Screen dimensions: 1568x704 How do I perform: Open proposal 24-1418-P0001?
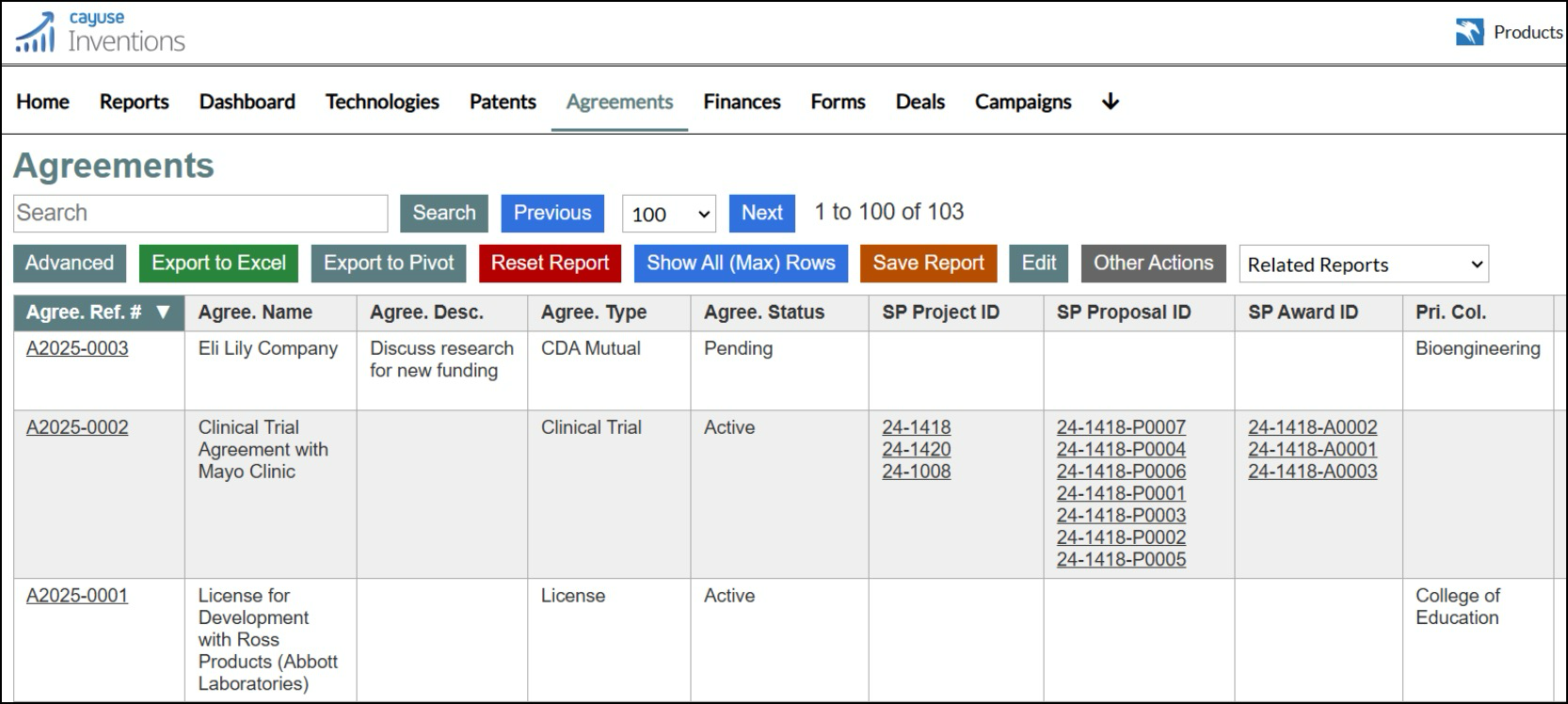coord(1121,493)
